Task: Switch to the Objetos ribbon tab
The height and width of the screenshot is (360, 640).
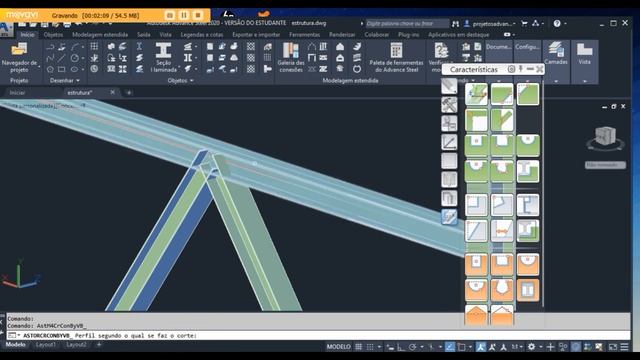Action: tap(53, 35)
